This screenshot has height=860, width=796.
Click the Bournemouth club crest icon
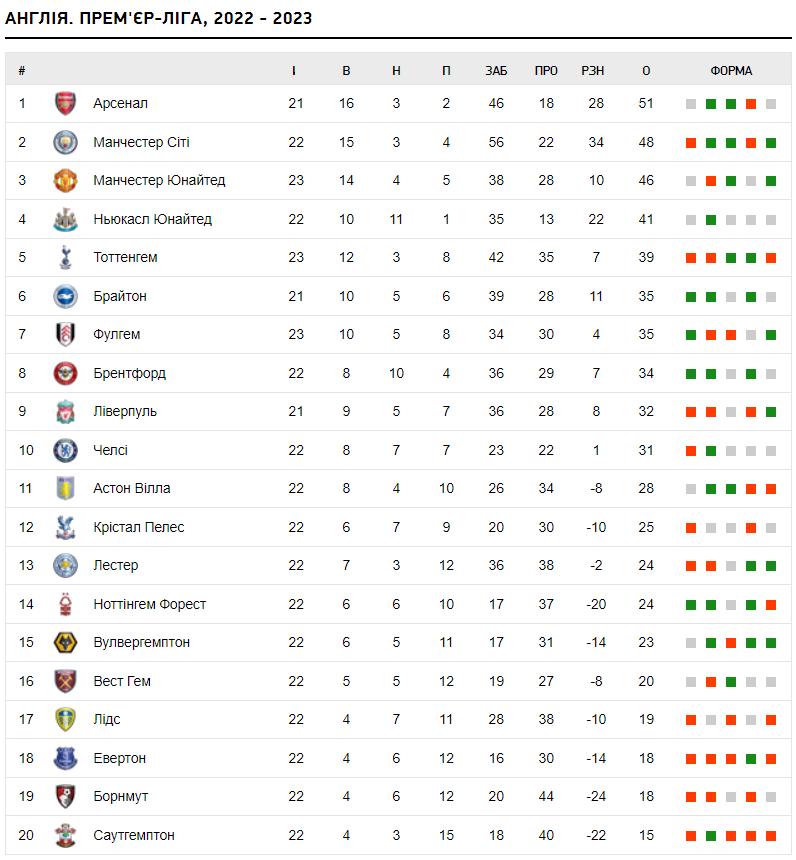click(x=65, y=796)
